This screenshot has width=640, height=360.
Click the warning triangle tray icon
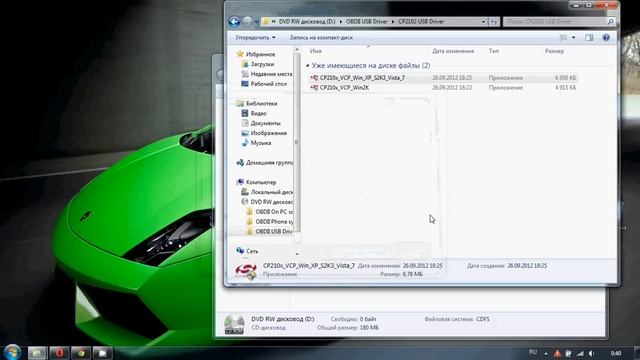point(557,353)
